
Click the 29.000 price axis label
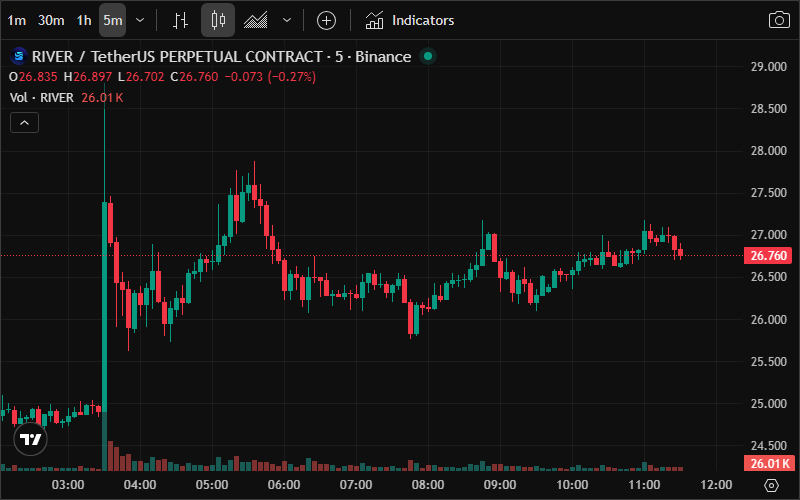click(768, 66)
